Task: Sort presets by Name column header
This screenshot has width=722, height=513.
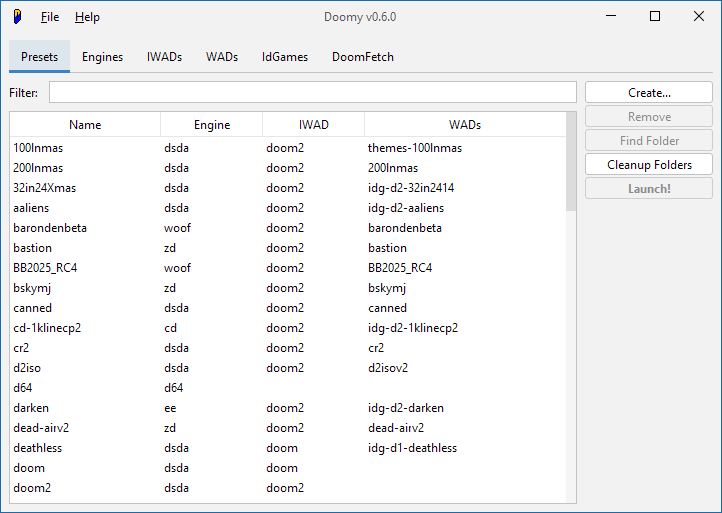Action: coord(85,125)
